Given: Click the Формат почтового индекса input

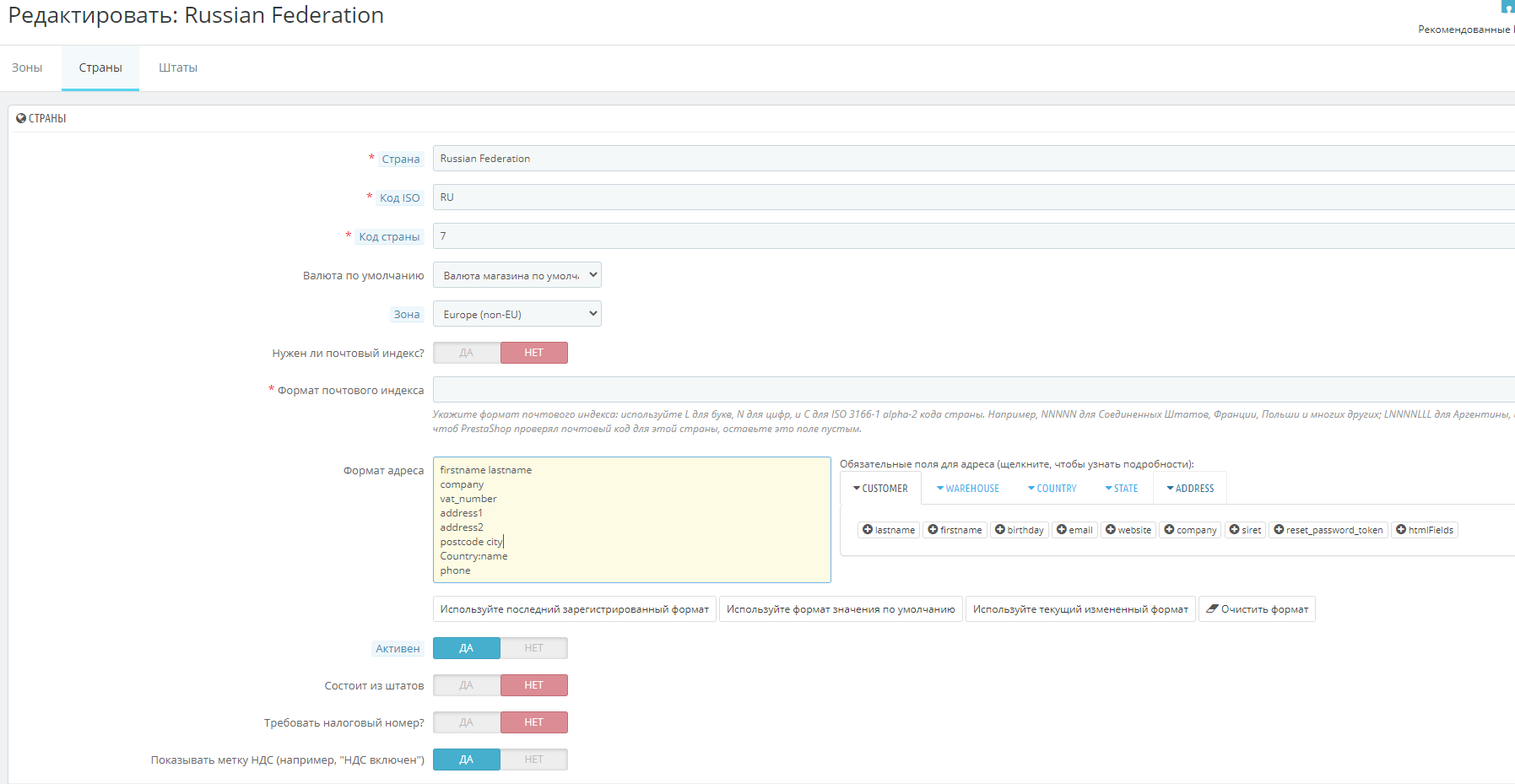Looking at the screenshot, I should click(974, 390).
